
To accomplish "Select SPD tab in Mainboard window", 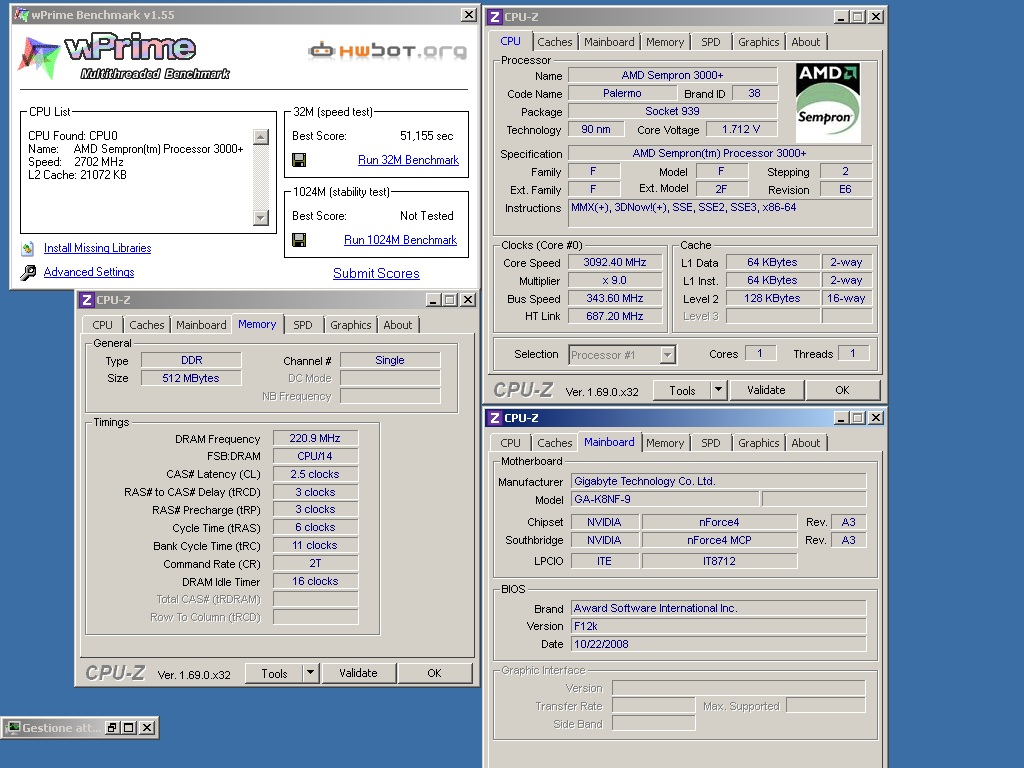I will pyautogui.click(x=711, y=443).
